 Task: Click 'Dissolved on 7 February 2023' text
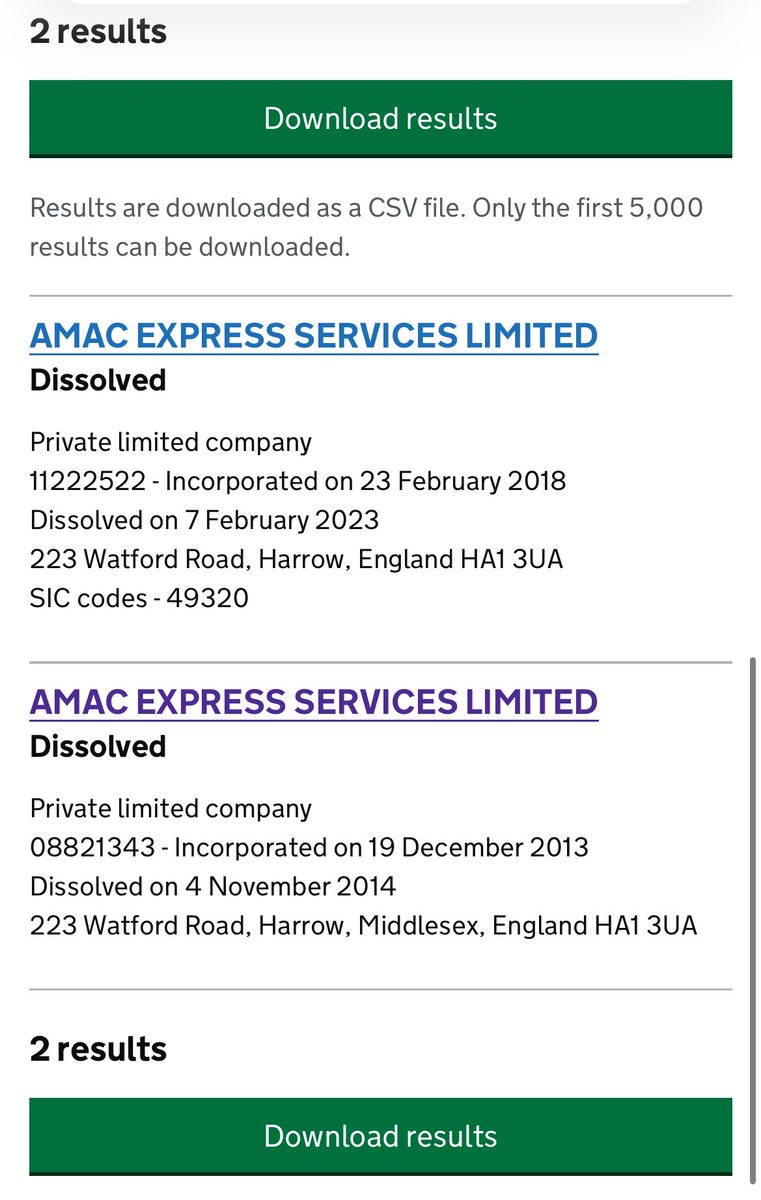205,520
